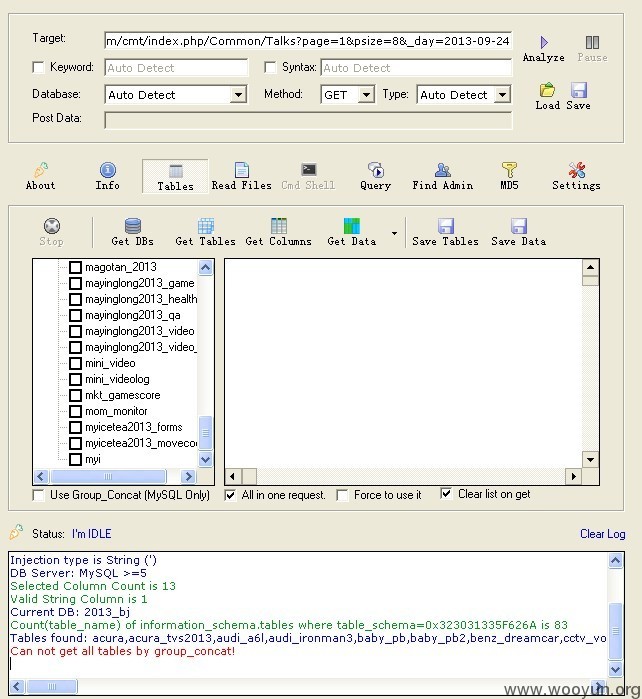Viewport: 642px width, 699px height.
Task: Open the Find Admin tool
Action: pyautogui.click(x=443, y=177)
